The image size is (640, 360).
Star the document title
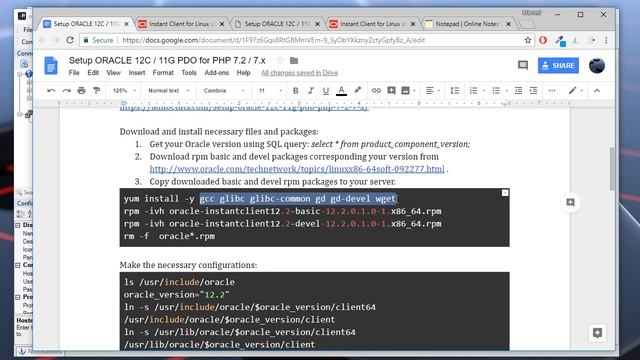pos(280,60)
